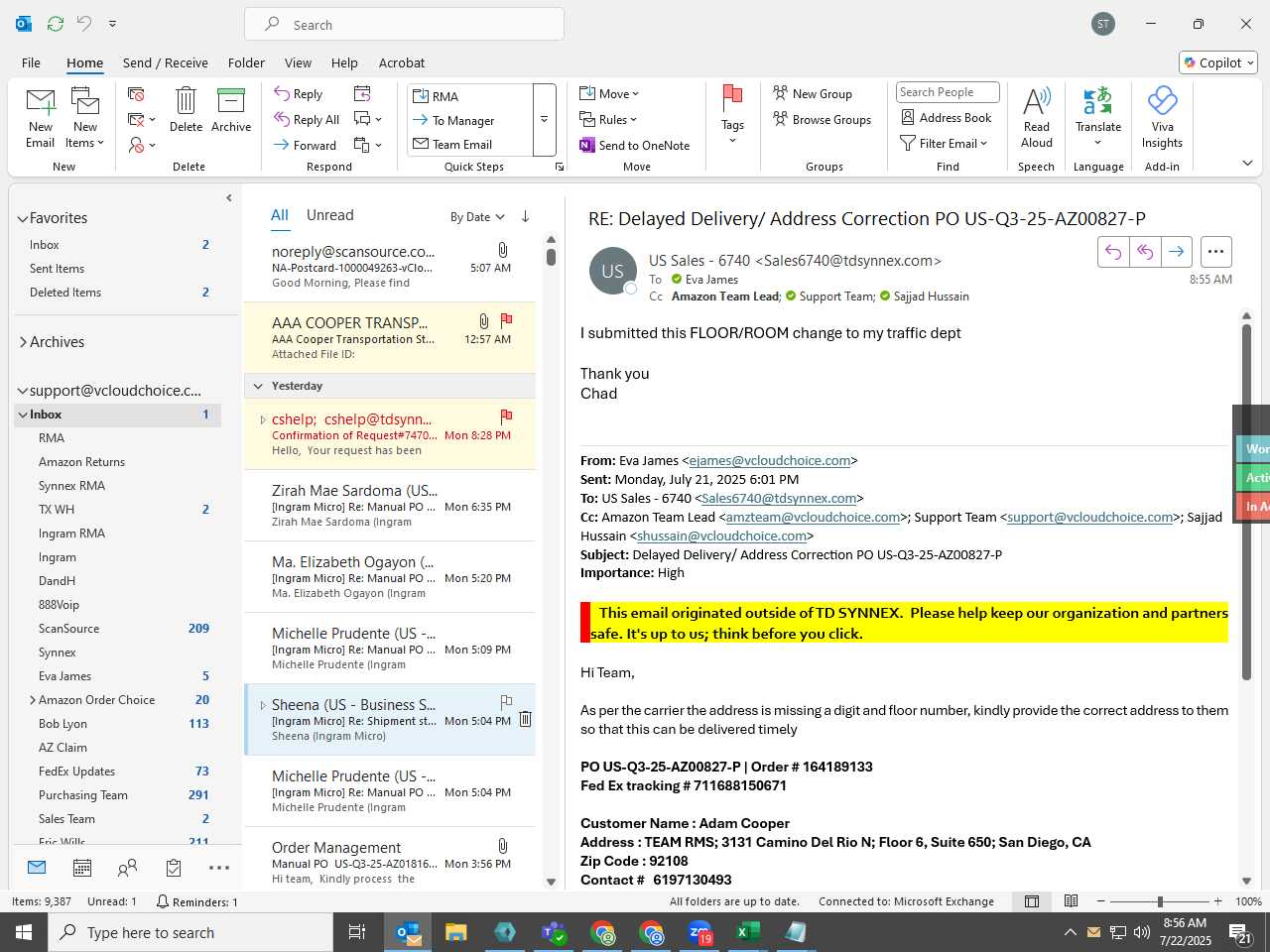This screenshot has height=952, width=1270.
Task: Open the Translate tool
Action: pyautogui.click(x=1098, y=117)
